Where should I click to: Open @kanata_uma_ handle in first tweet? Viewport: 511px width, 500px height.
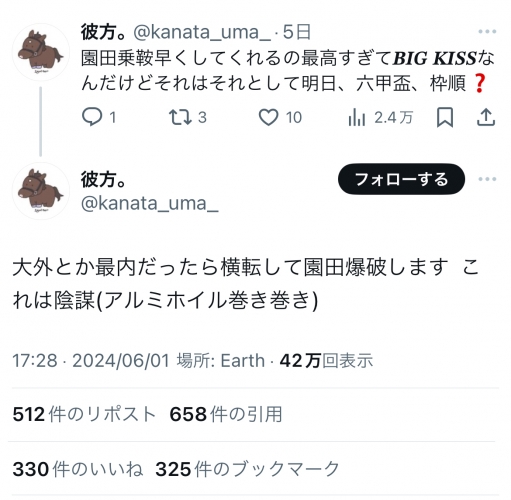(x=202, y=32)
